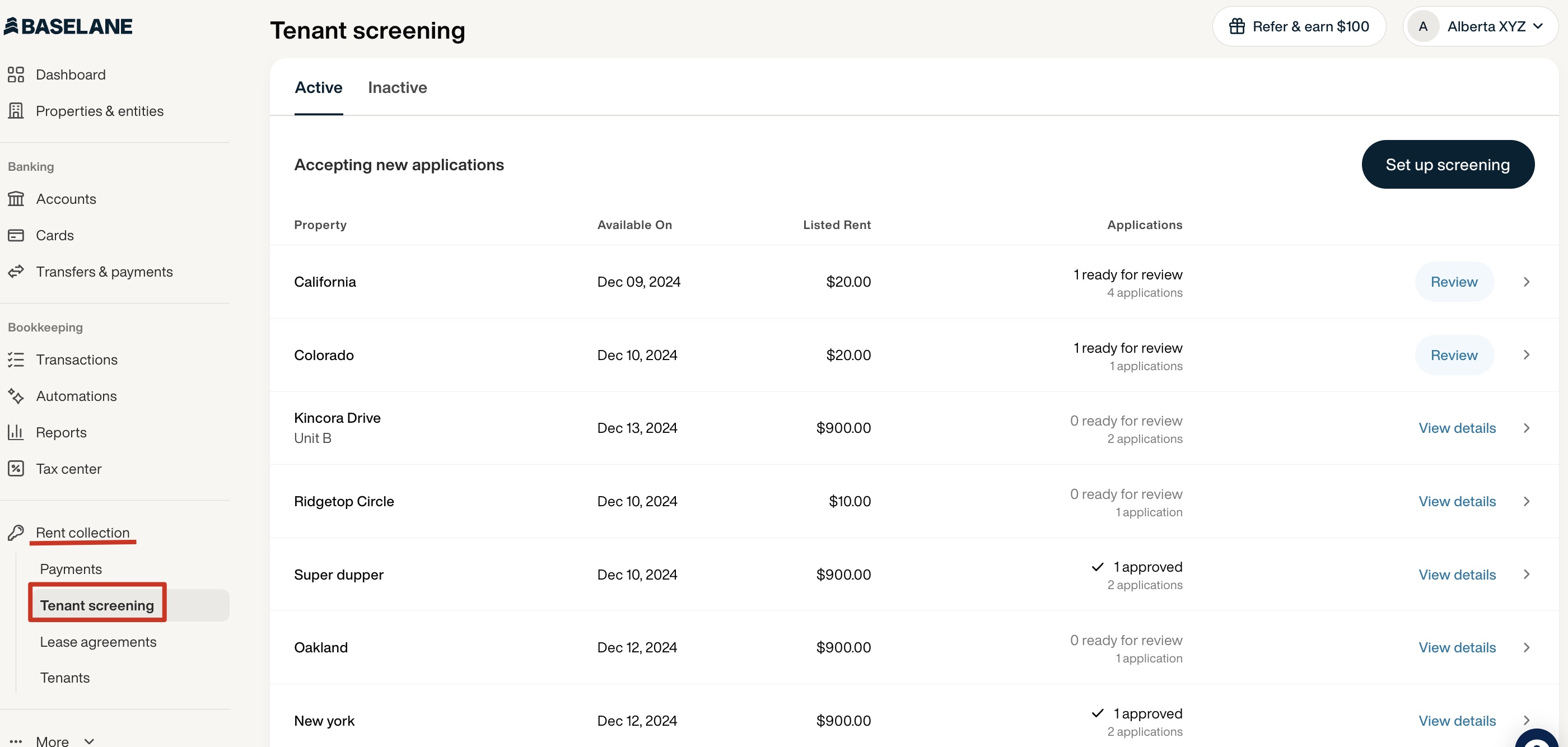Select Tenant screening in sidebar
This screenshot has height=747, width=1568.
(x=97, y=605)
